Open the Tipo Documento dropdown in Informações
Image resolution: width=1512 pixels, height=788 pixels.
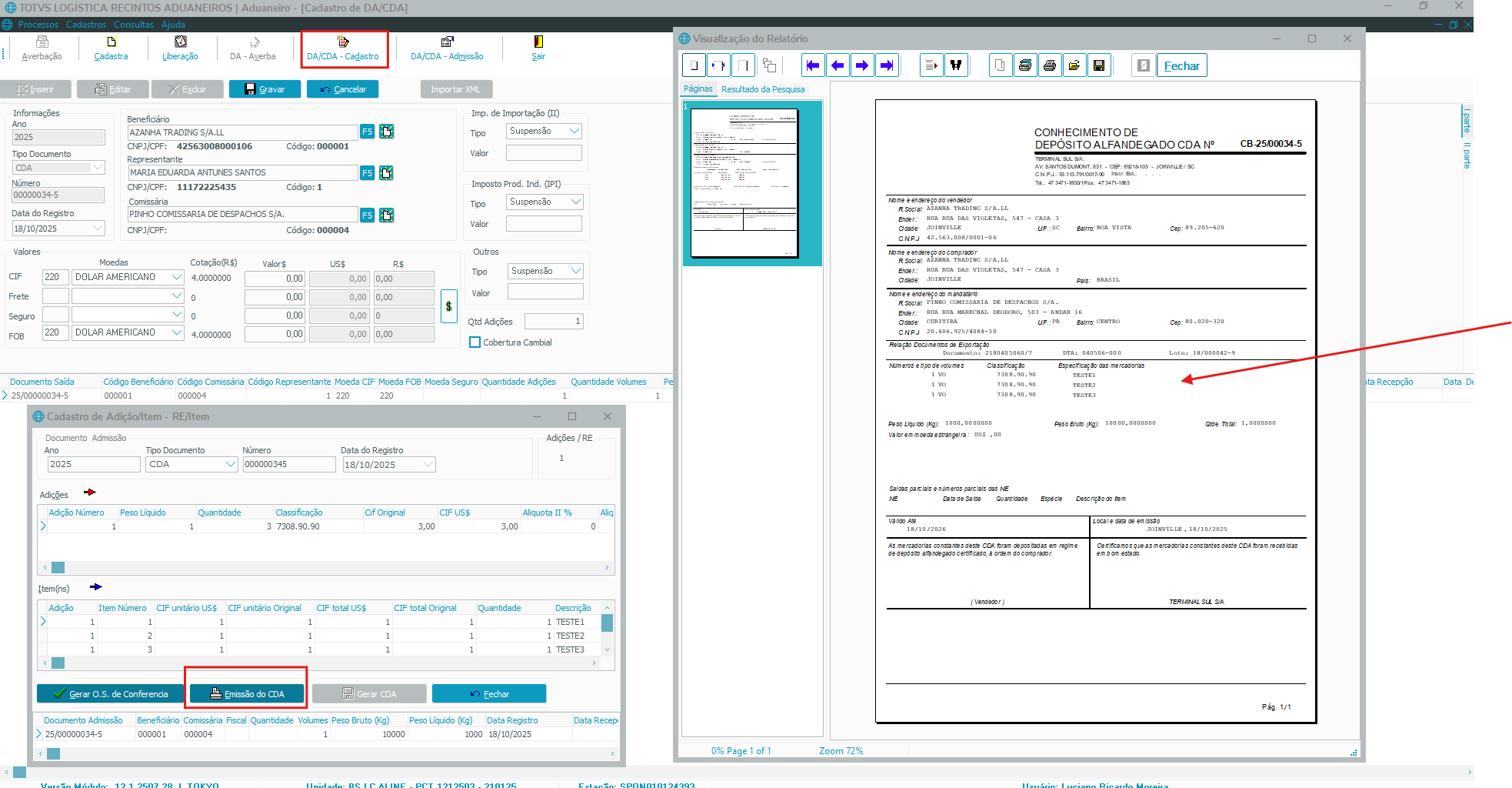98,168
